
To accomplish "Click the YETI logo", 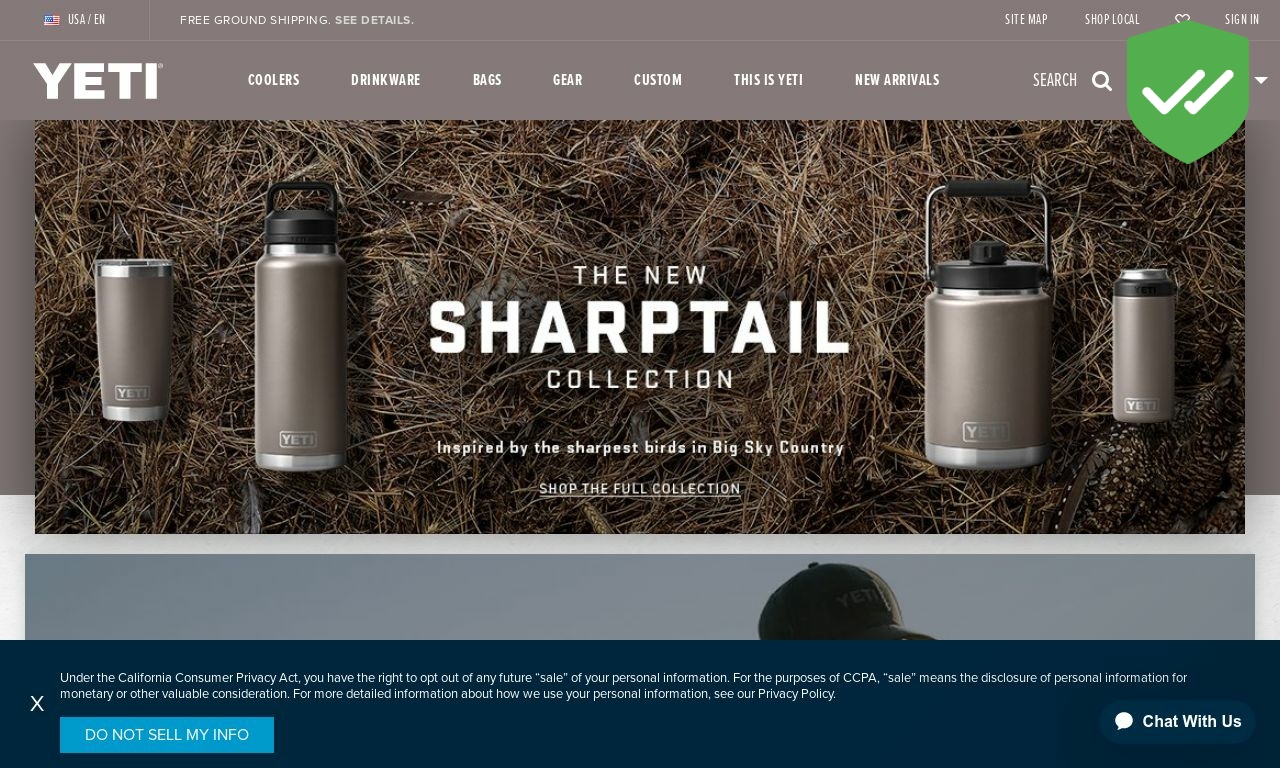I will click(98, 81).
